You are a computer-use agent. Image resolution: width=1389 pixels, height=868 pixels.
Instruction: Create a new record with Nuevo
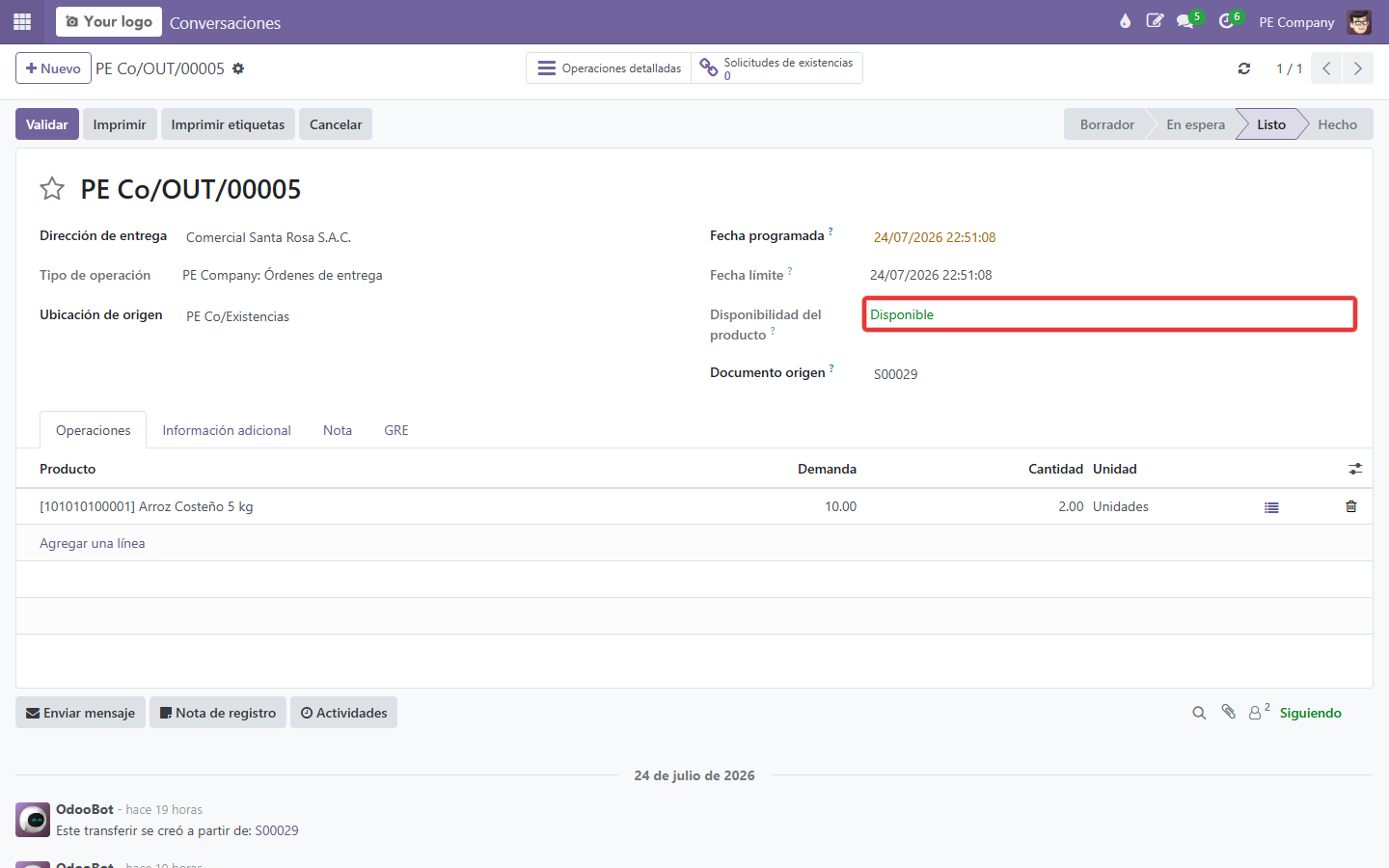coord(53,68)
